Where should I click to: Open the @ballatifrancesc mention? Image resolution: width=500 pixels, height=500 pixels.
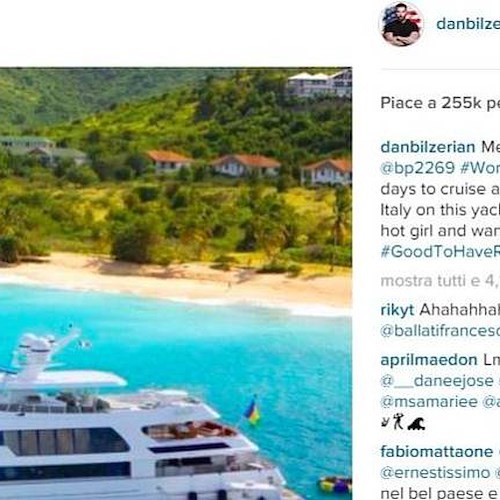click(440, 331)
